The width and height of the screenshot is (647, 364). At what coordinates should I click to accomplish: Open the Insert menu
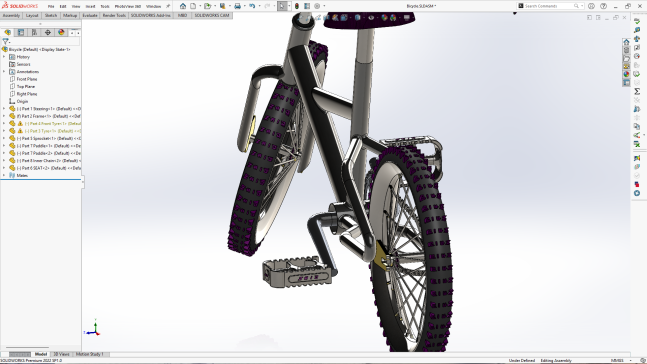[x=90, y=6]
